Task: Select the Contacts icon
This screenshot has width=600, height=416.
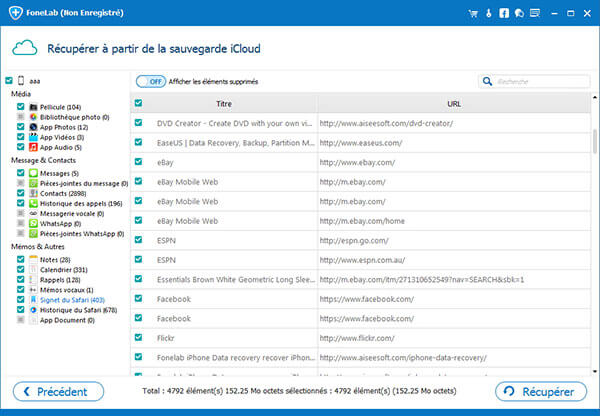Action: pyautogui.click(x=33, y=193)
